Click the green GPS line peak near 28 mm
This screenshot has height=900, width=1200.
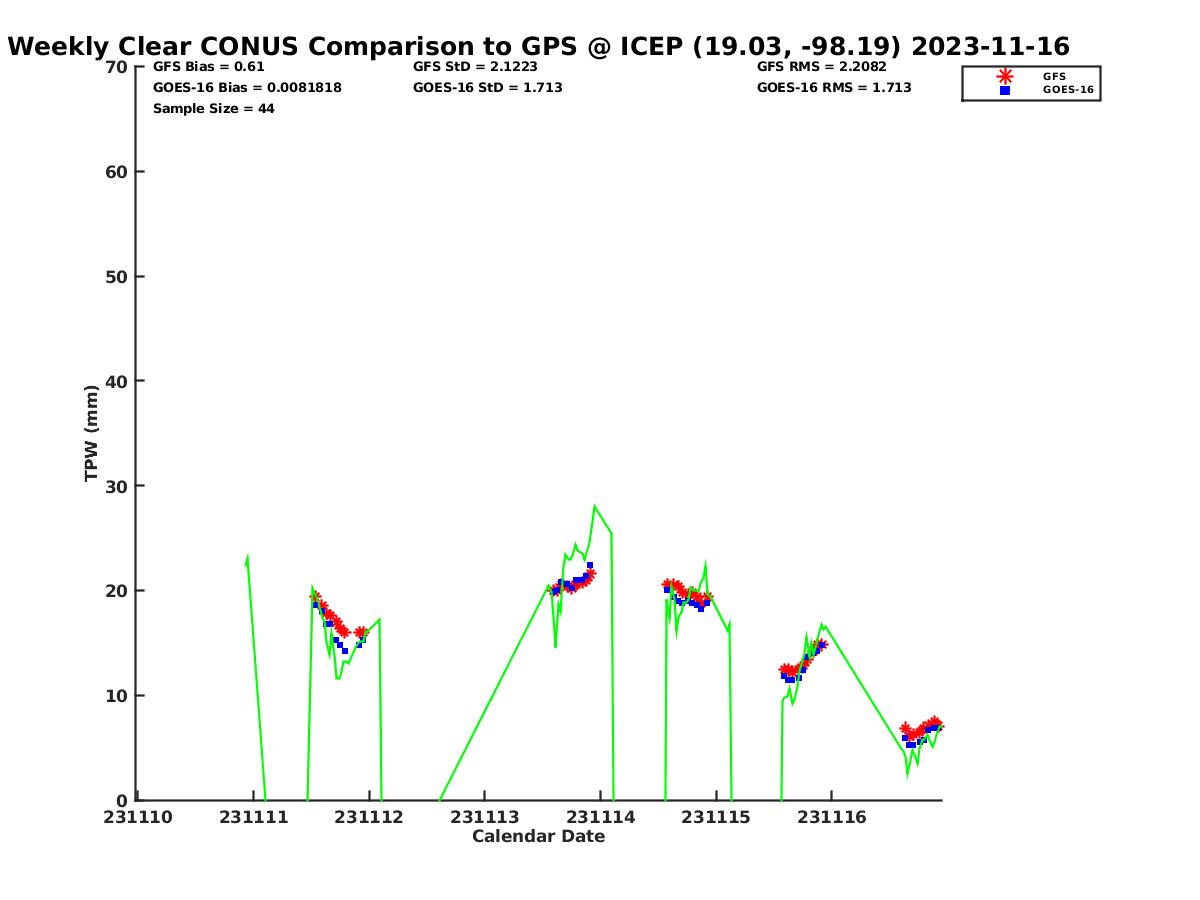(x=595, y=506)
